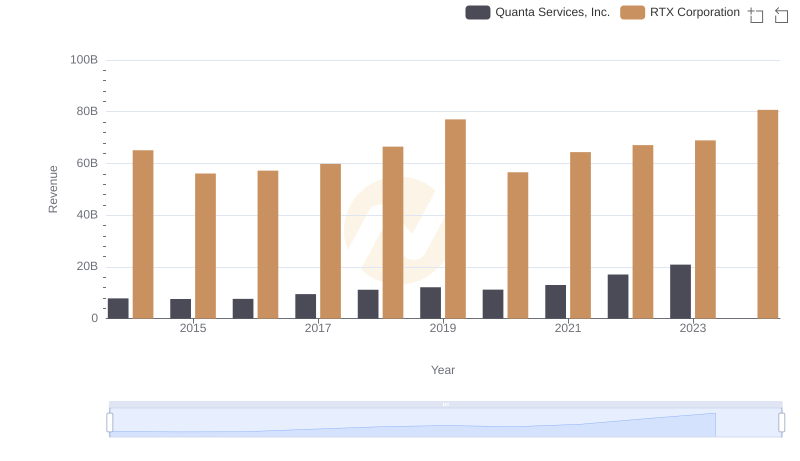Image resolution: width=800 pixels, height=461 pixels.
Task: Click the '2015' x-axis label
Action: pos(193,328)
